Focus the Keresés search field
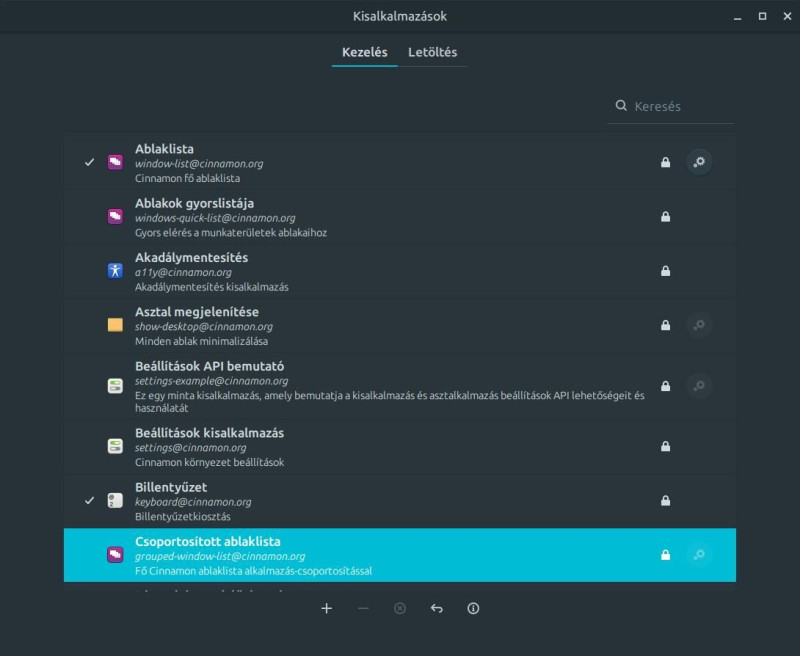The height and width of the screenshot is (656, 800). 671,106
